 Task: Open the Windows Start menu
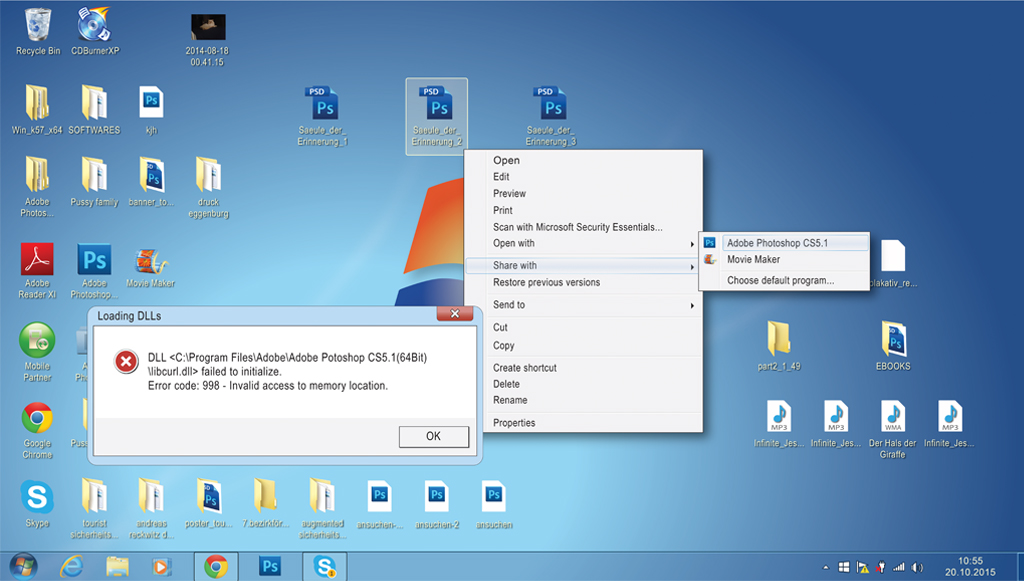pyautogui.click(x=23, y=566)
